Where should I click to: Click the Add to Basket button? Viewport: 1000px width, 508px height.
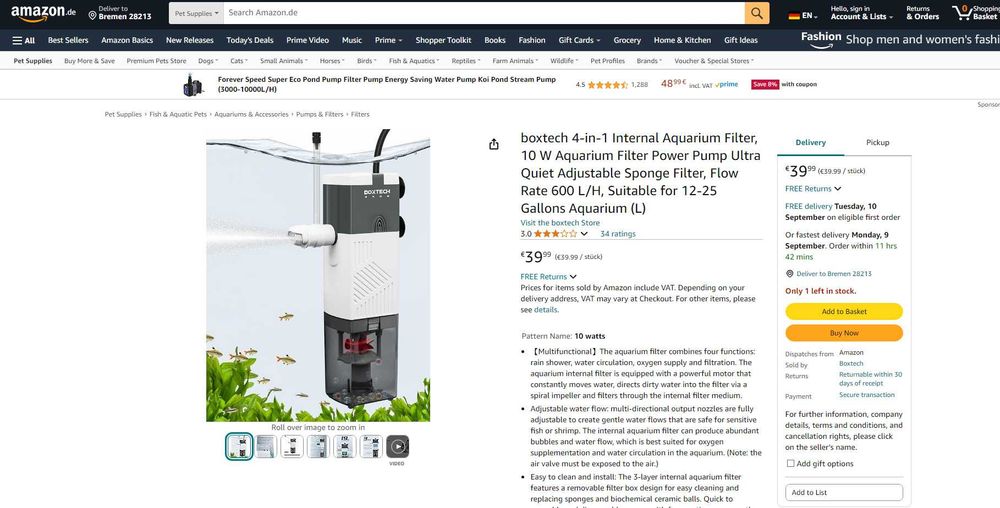(844, 311)
